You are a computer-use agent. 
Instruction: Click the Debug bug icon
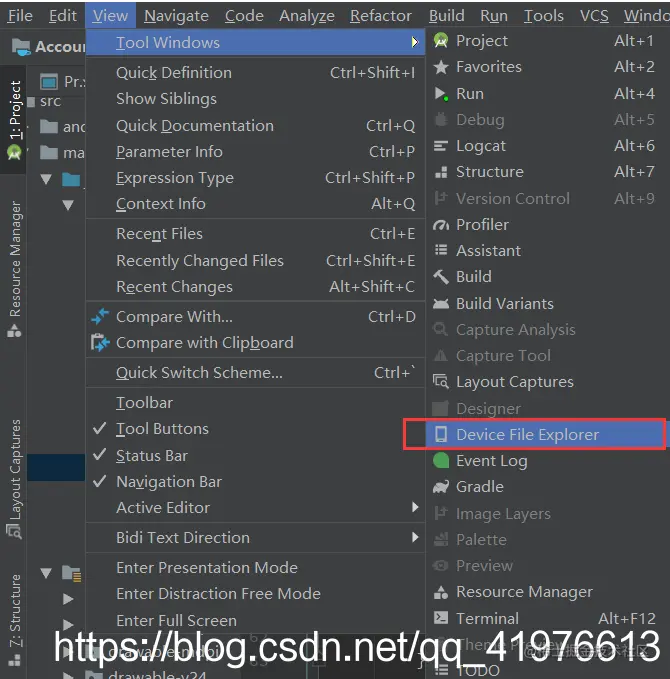(441, 120)
